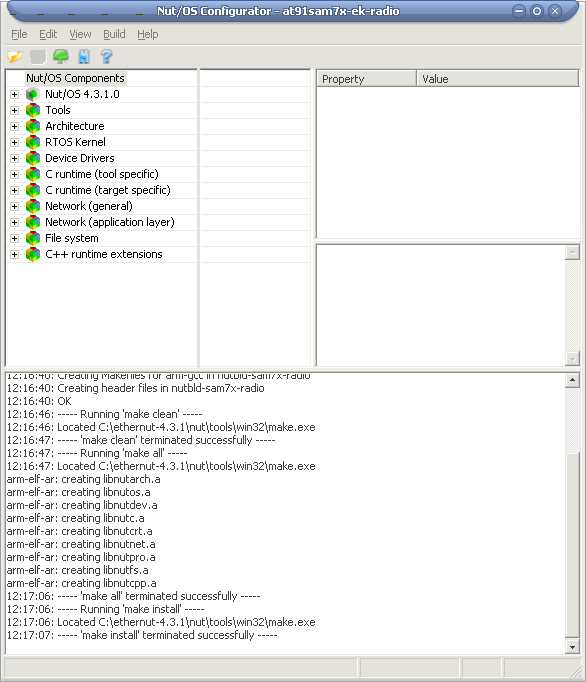Click log line "'make all' terminated successfully"
This screenshot has width=586, height=682.
click(134, 596)
